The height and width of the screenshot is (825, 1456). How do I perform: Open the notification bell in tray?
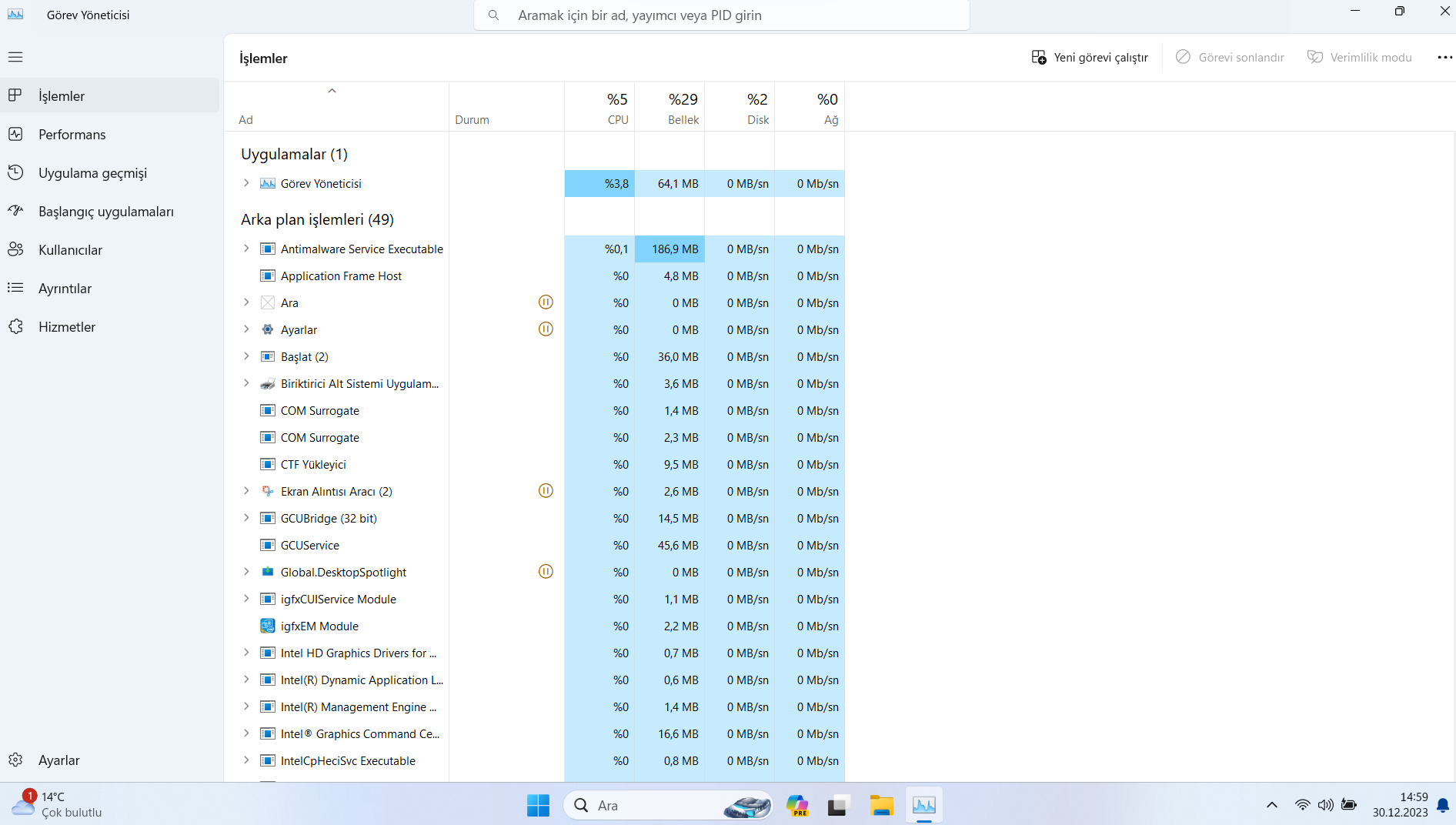(x=1443, y=805)
